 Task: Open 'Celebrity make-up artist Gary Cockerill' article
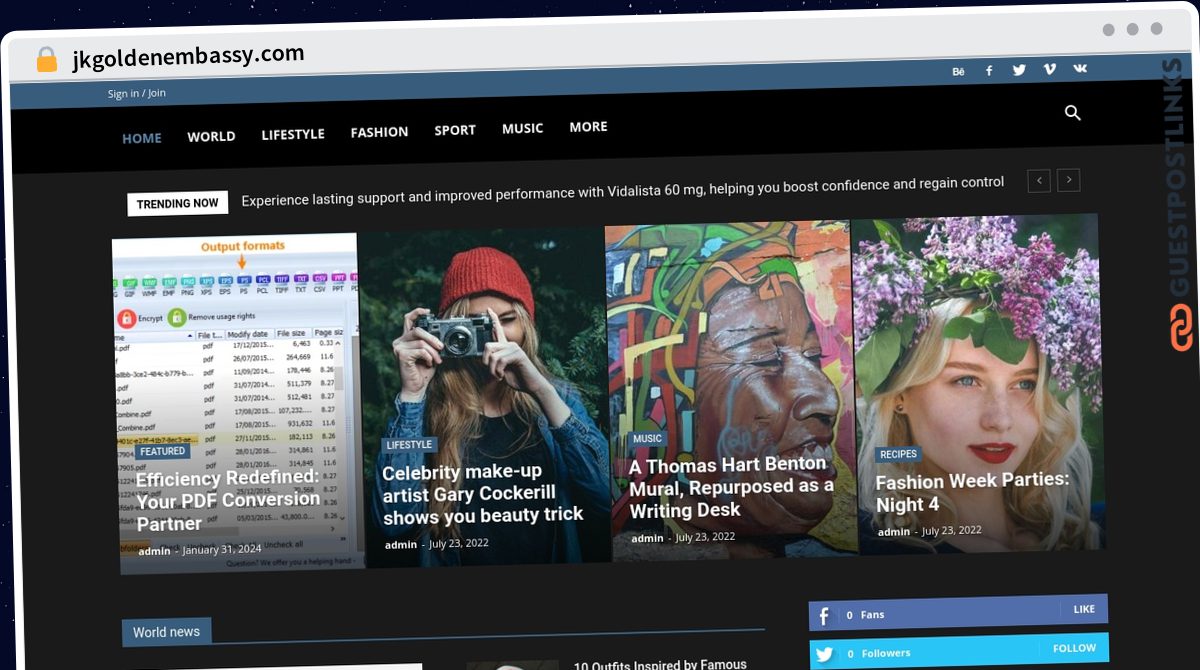coord(482,494)
